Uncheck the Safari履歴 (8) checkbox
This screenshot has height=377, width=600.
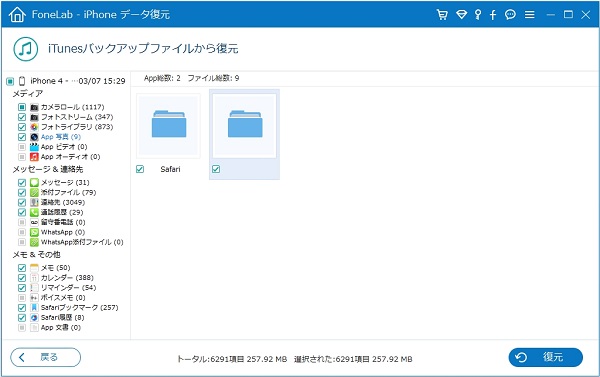point(22,318)
